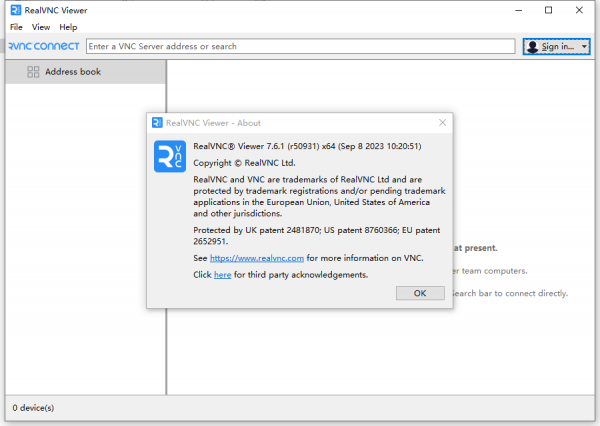
Task: Click the user avatar icon on Sign in
Action: pyautogui.click(x=532, y=47)
